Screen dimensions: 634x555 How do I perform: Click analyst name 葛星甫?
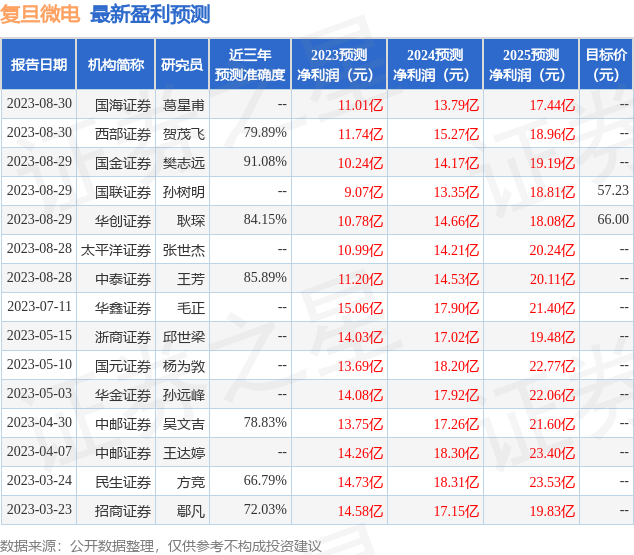tap(184, 105)
